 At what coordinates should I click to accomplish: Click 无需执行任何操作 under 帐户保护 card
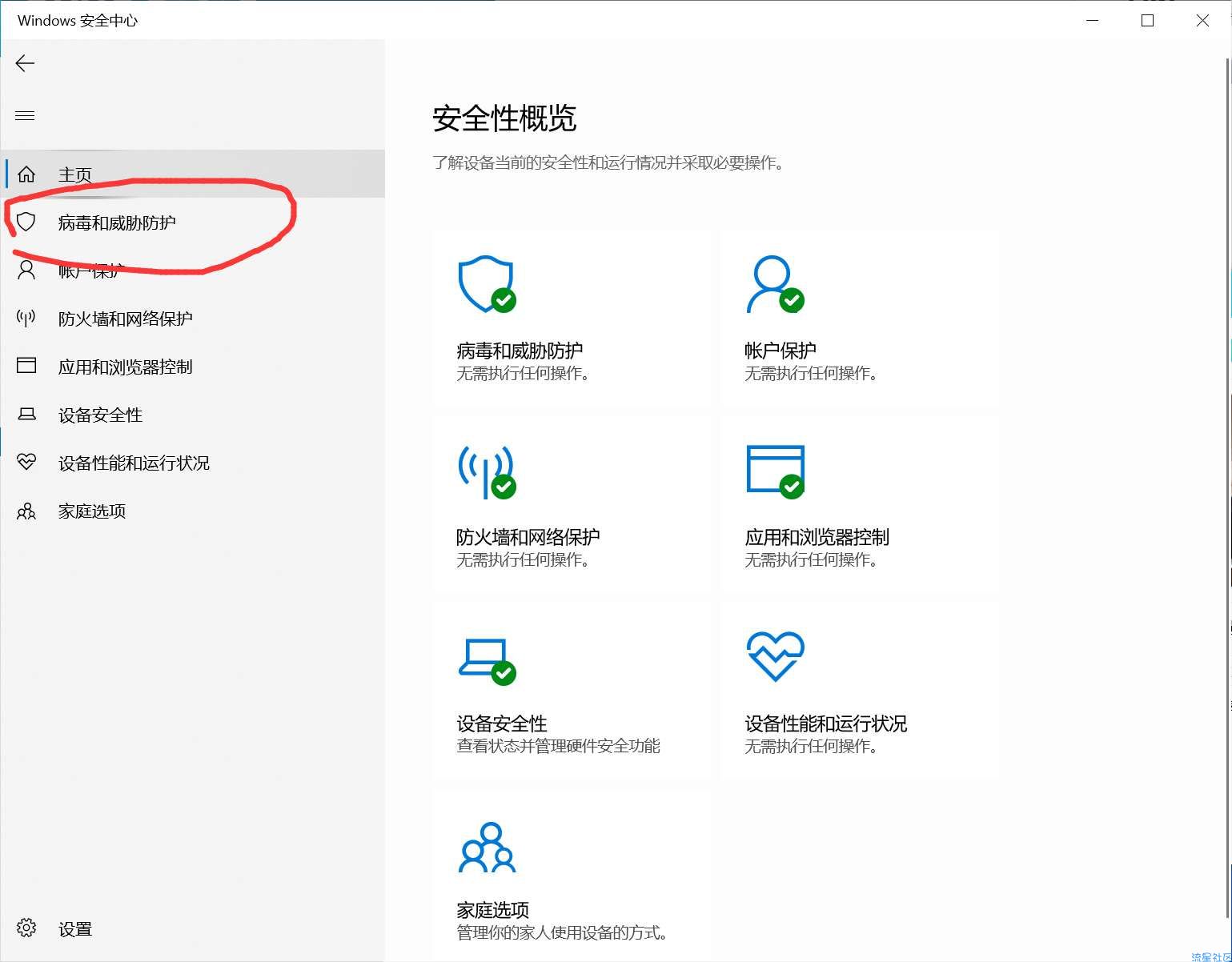(811, 373)
